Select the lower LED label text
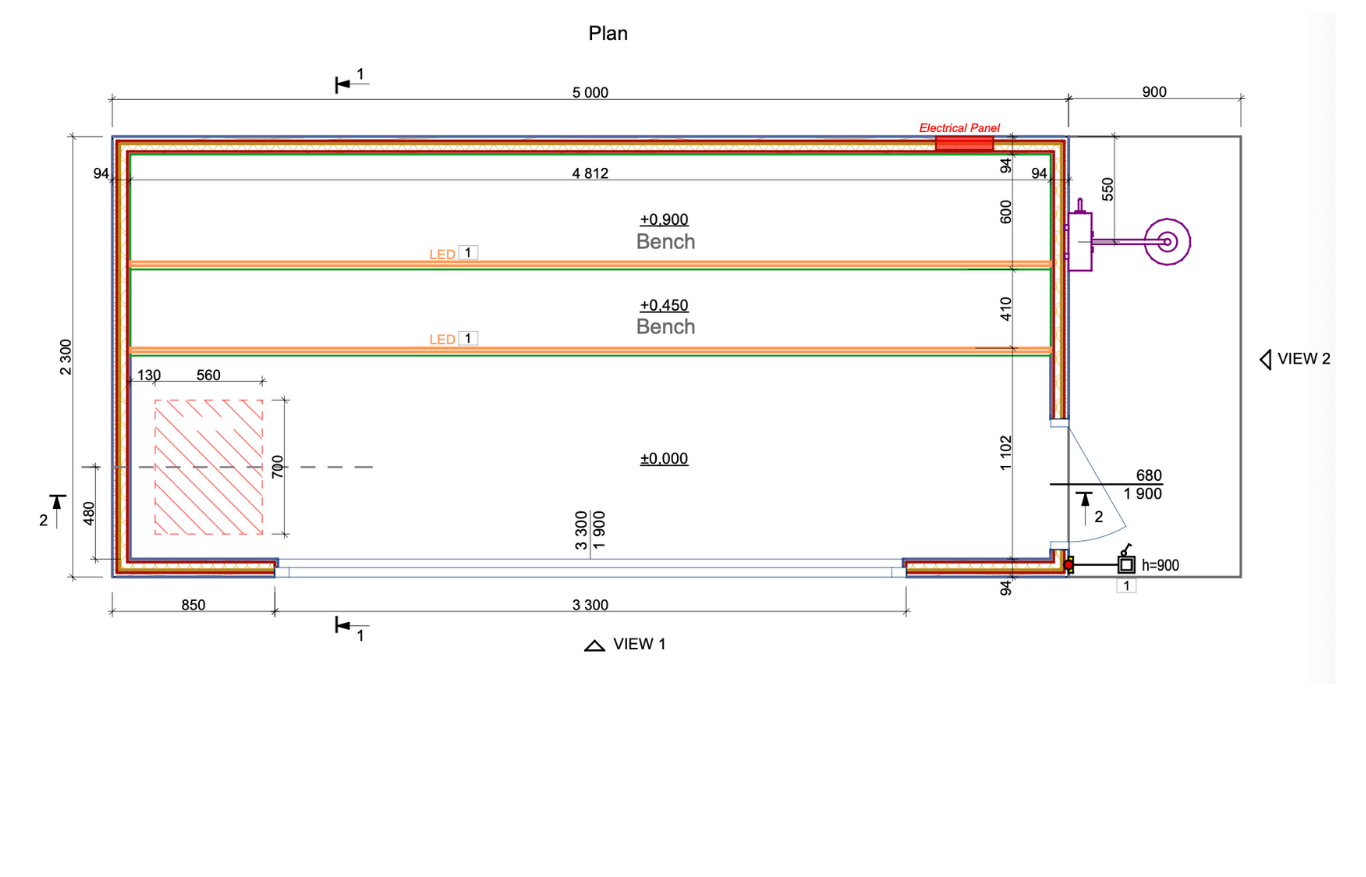Image resolution: width=1366 pixels, height=877 pixels. [442, 339]
